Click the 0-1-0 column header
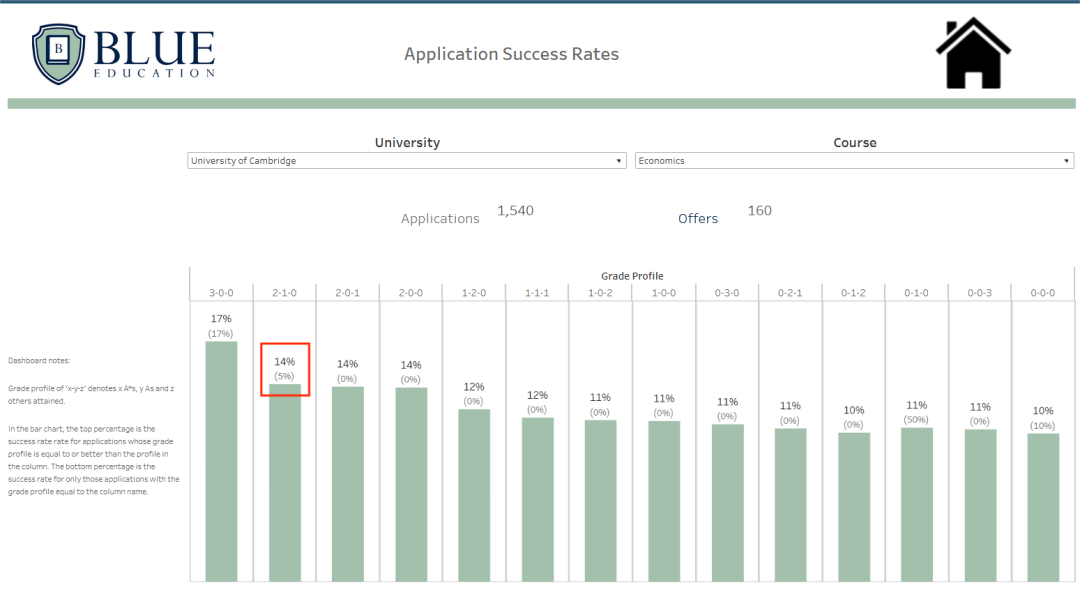This screenshot has height=594, width=1080. tap(917, 293)
